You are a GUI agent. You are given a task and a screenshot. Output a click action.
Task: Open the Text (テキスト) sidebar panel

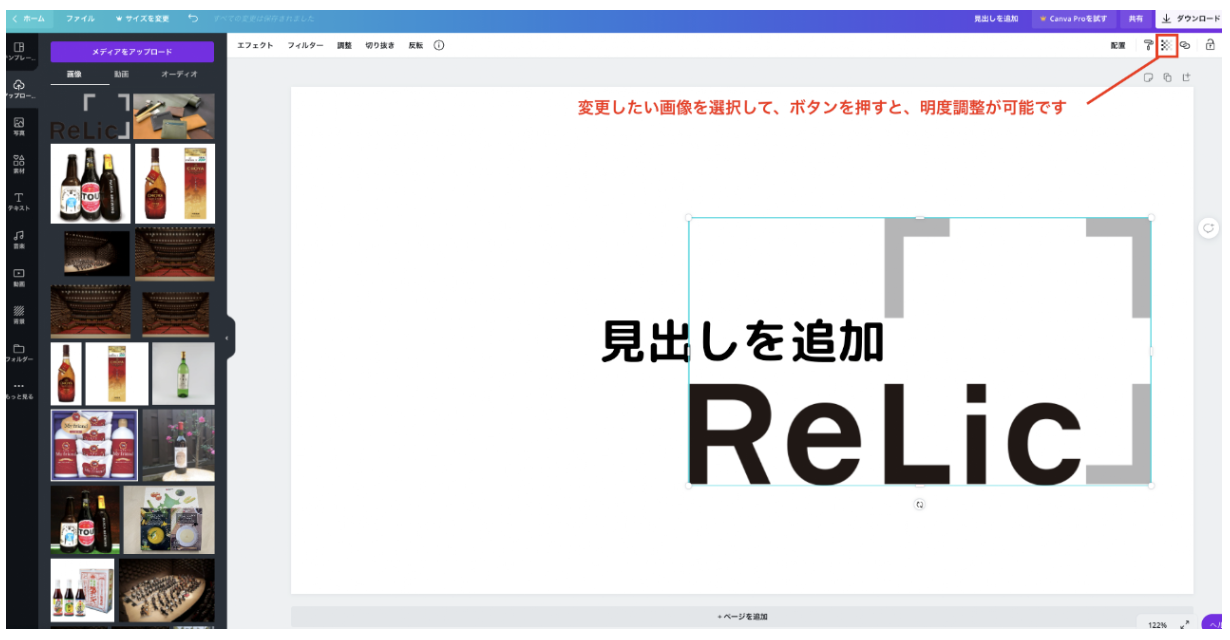pos(19,201)
